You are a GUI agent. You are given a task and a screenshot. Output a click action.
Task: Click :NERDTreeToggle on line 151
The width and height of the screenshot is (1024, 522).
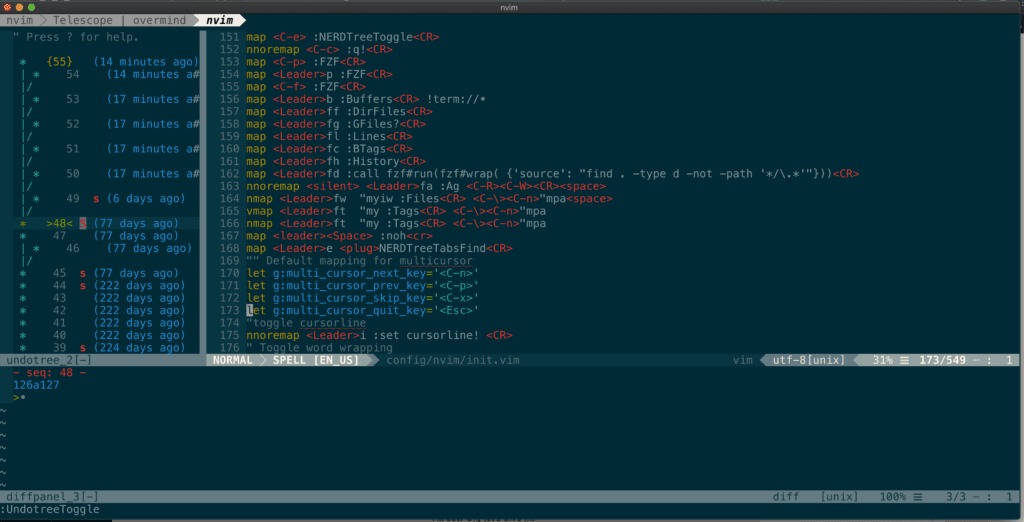click(363, 37)
